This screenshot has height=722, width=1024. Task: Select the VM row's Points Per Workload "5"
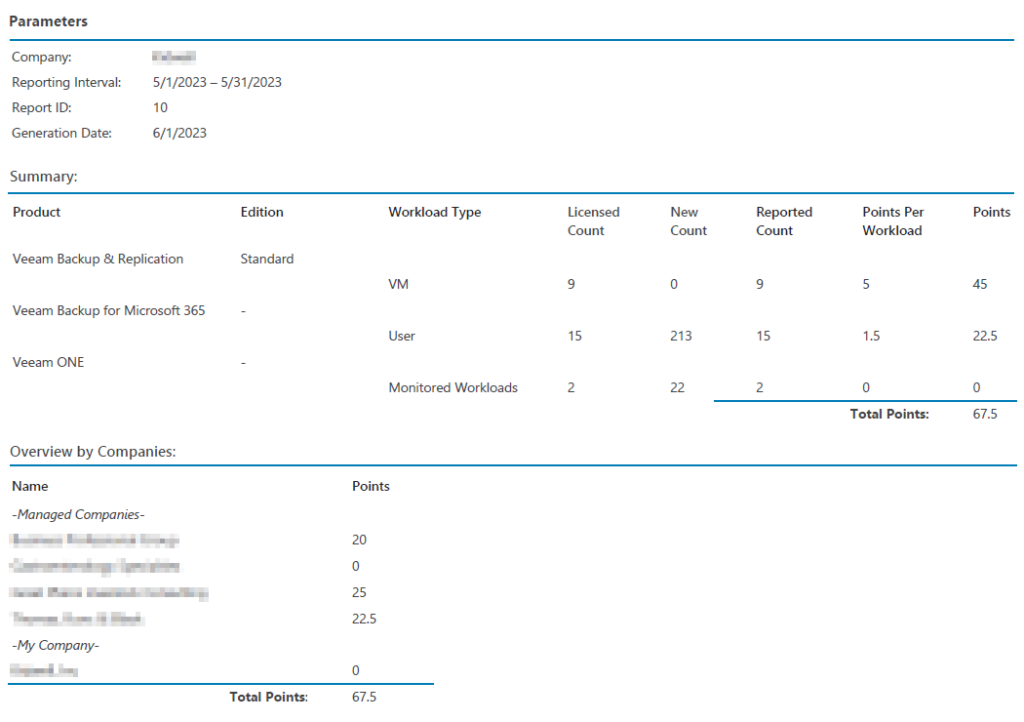point(866,284)
